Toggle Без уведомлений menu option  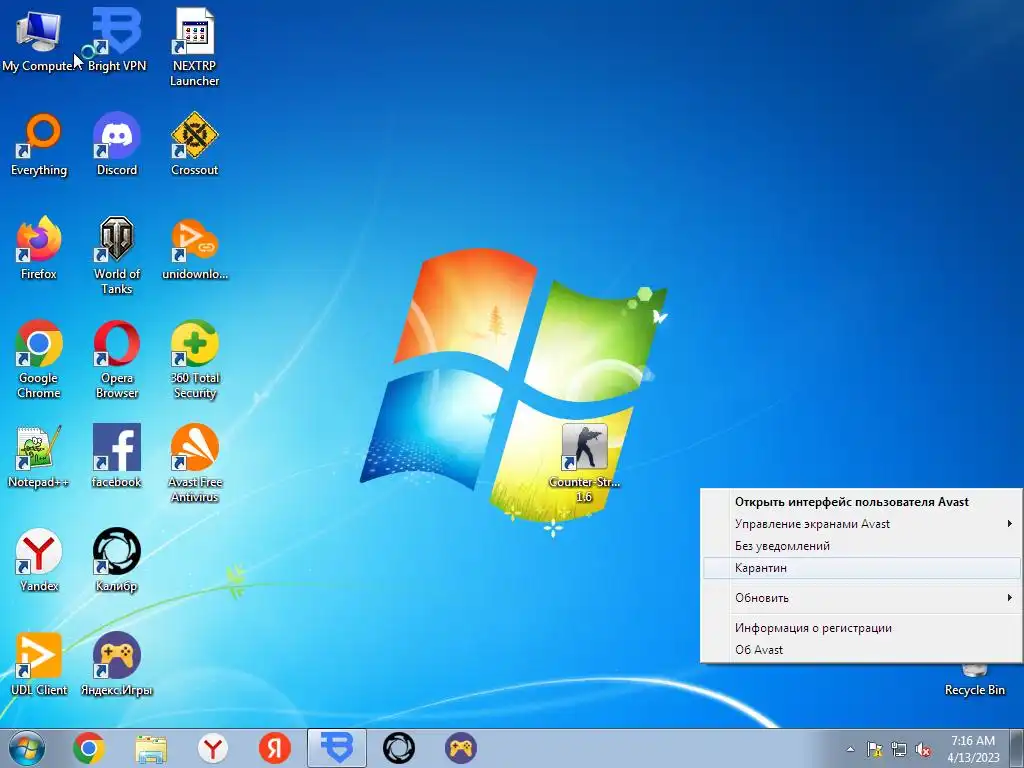pos(861,546)
